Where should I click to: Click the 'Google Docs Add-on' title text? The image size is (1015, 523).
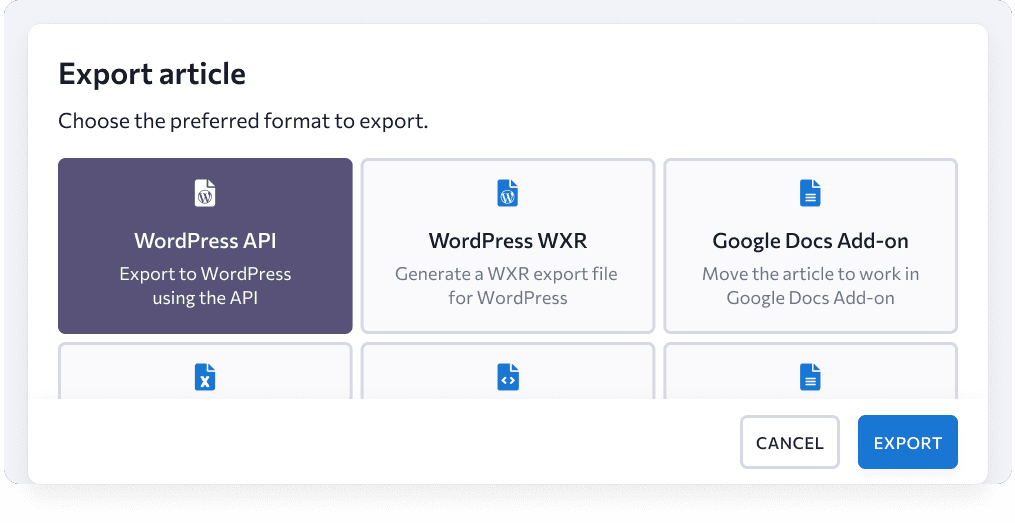click(810, 241)
